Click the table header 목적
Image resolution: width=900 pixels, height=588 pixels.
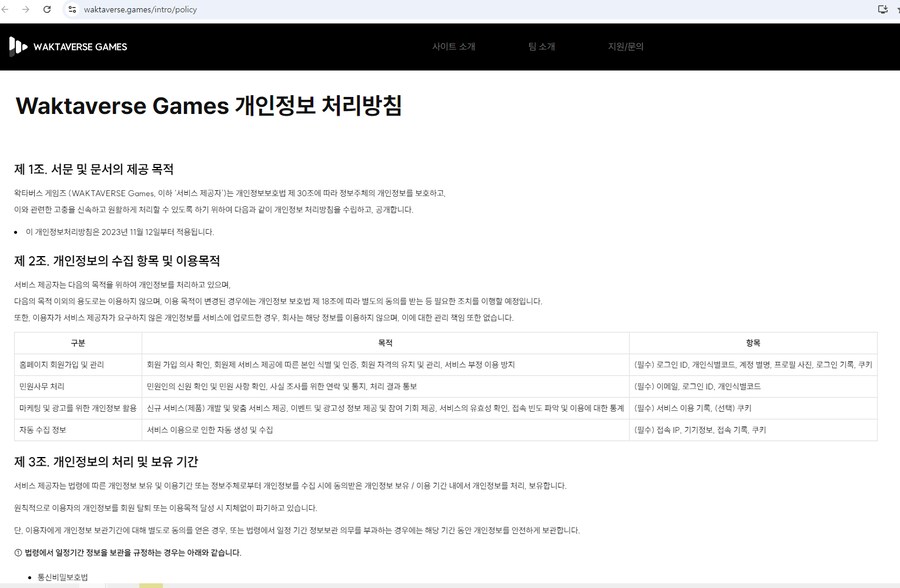tap(385, 343)
